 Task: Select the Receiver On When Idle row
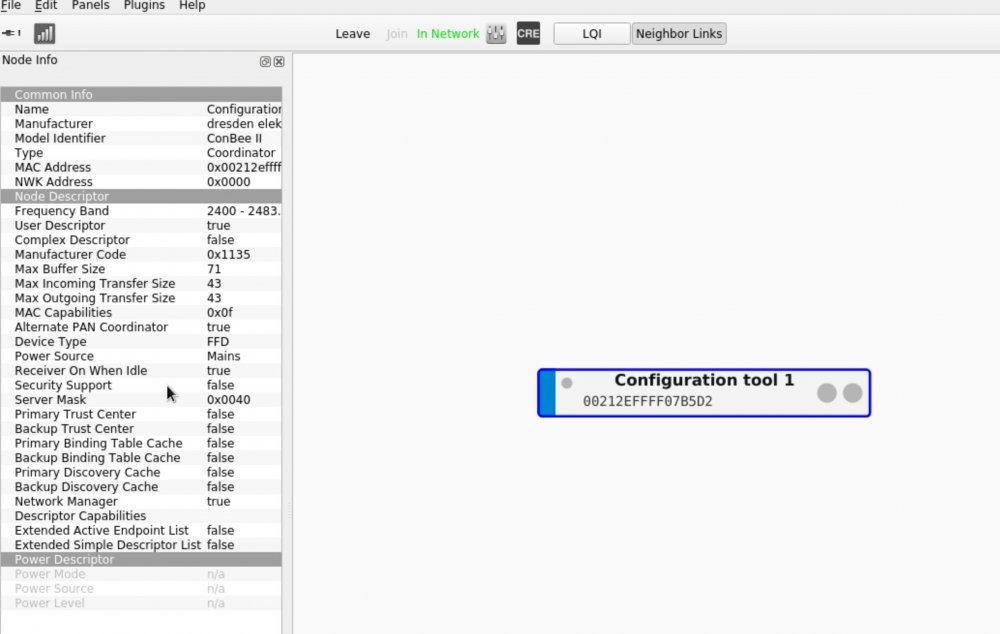tap(141, 371)
